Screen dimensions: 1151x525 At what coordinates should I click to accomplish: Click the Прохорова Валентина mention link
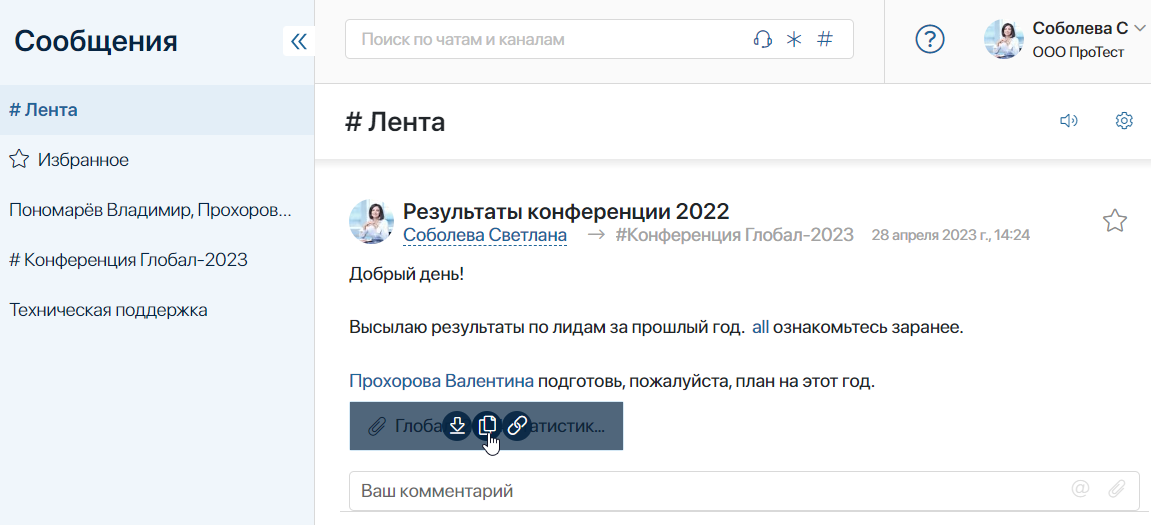coord(441,382)
